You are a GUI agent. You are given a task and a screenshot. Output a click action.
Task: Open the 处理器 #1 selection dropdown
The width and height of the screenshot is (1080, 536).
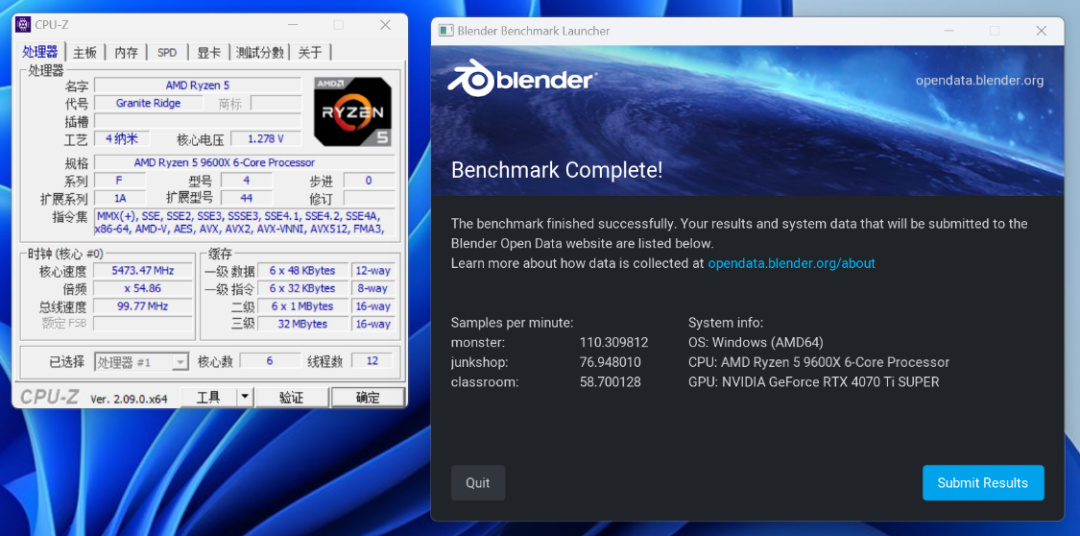(x=141, y=362)
